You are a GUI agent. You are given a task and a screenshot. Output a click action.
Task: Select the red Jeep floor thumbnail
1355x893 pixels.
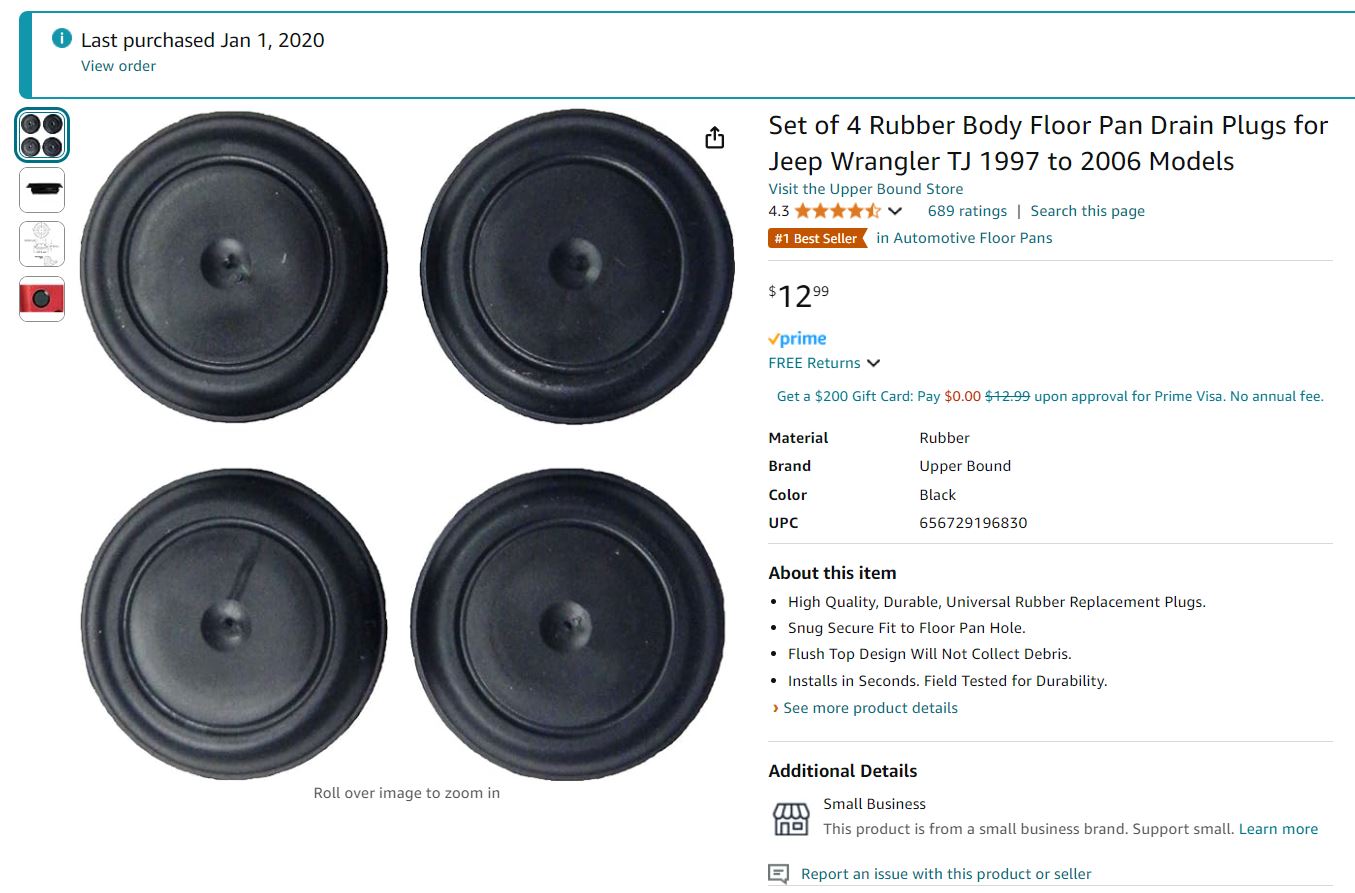[42, 298]
